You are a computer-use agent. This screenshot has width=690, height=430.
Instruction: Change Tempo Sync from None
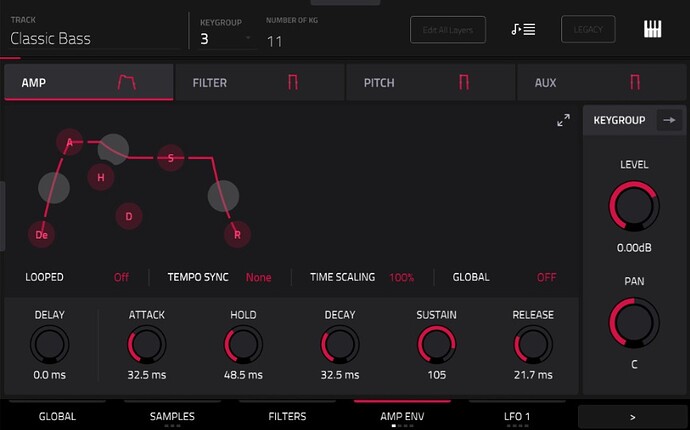258,277
